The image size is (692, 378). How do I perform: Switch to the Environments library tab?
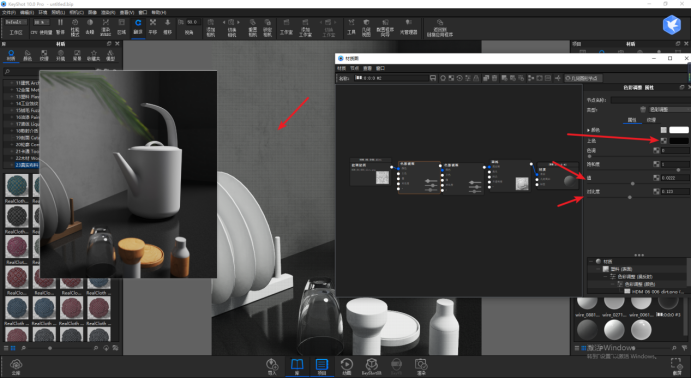point(60,55)
